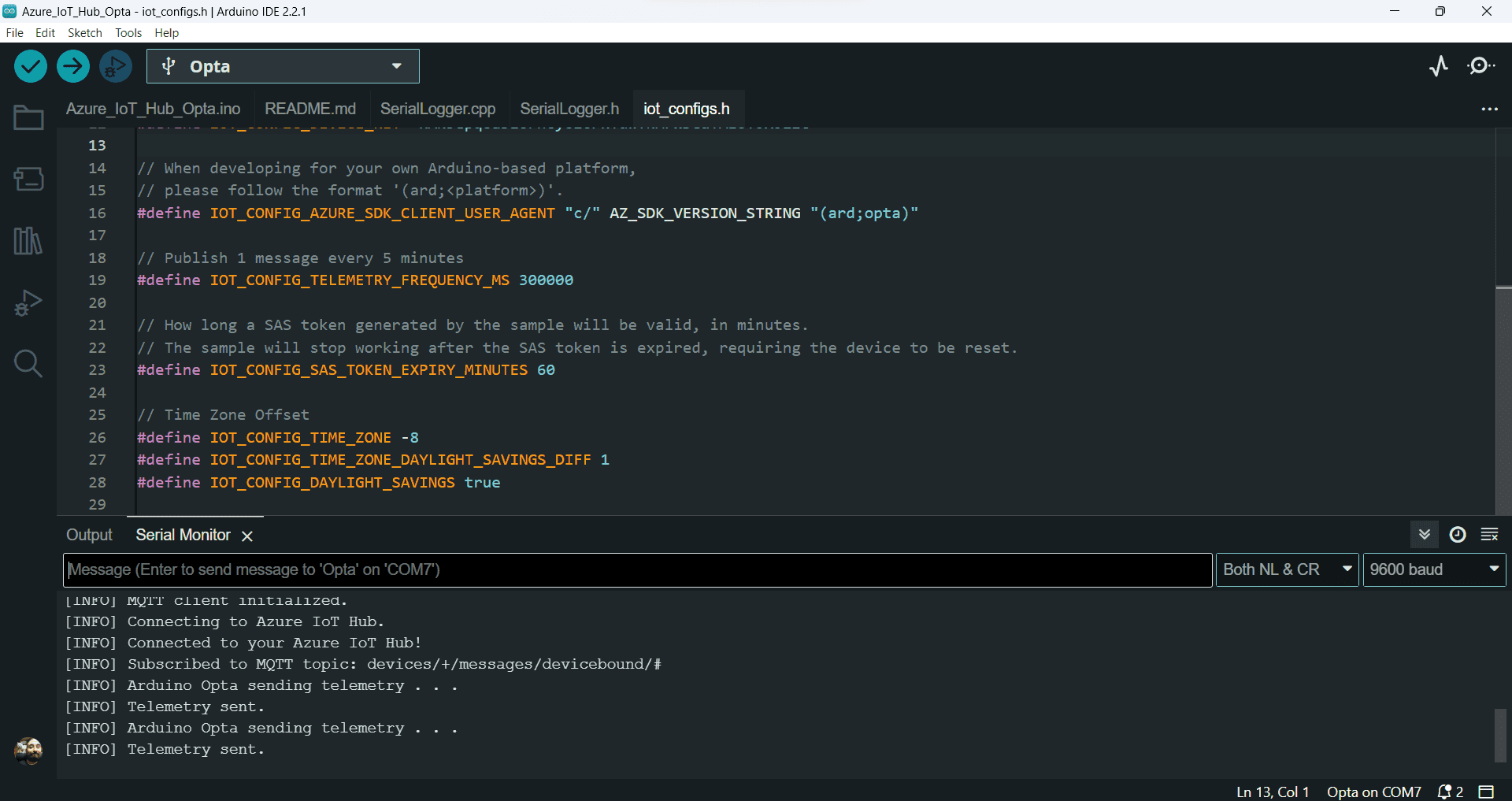Toggle autoscroll in the Serial Monitor
The image size is (1512, 801).
coord(1425,535)
